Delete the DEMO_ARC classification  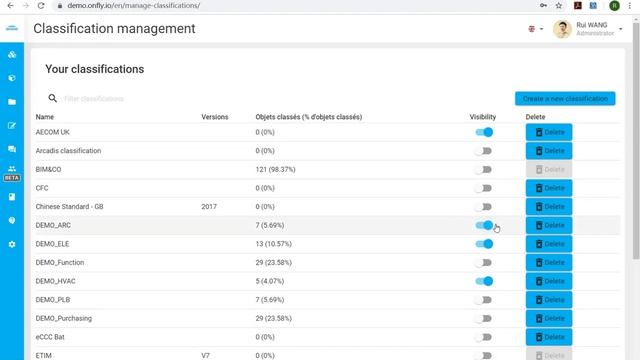tap(549, 225)
